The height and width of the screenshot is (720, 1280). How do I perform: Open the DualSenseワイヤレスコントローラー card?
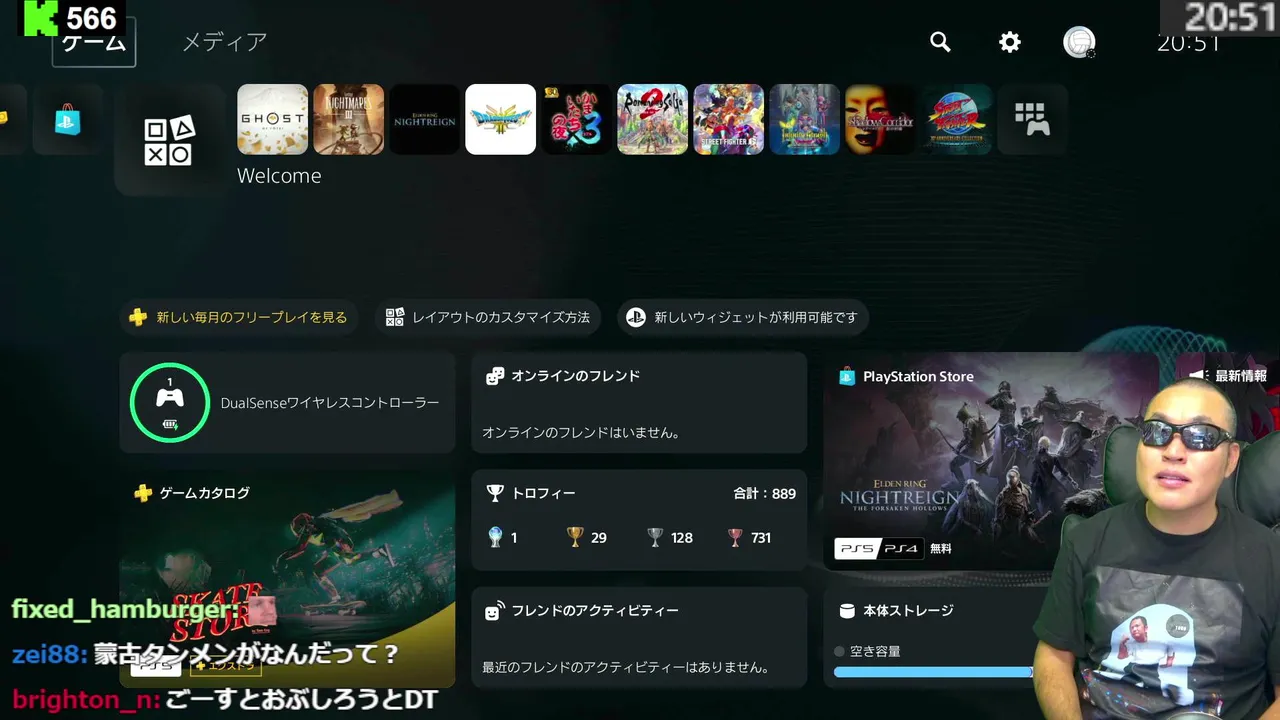click(x=287, y=403)
